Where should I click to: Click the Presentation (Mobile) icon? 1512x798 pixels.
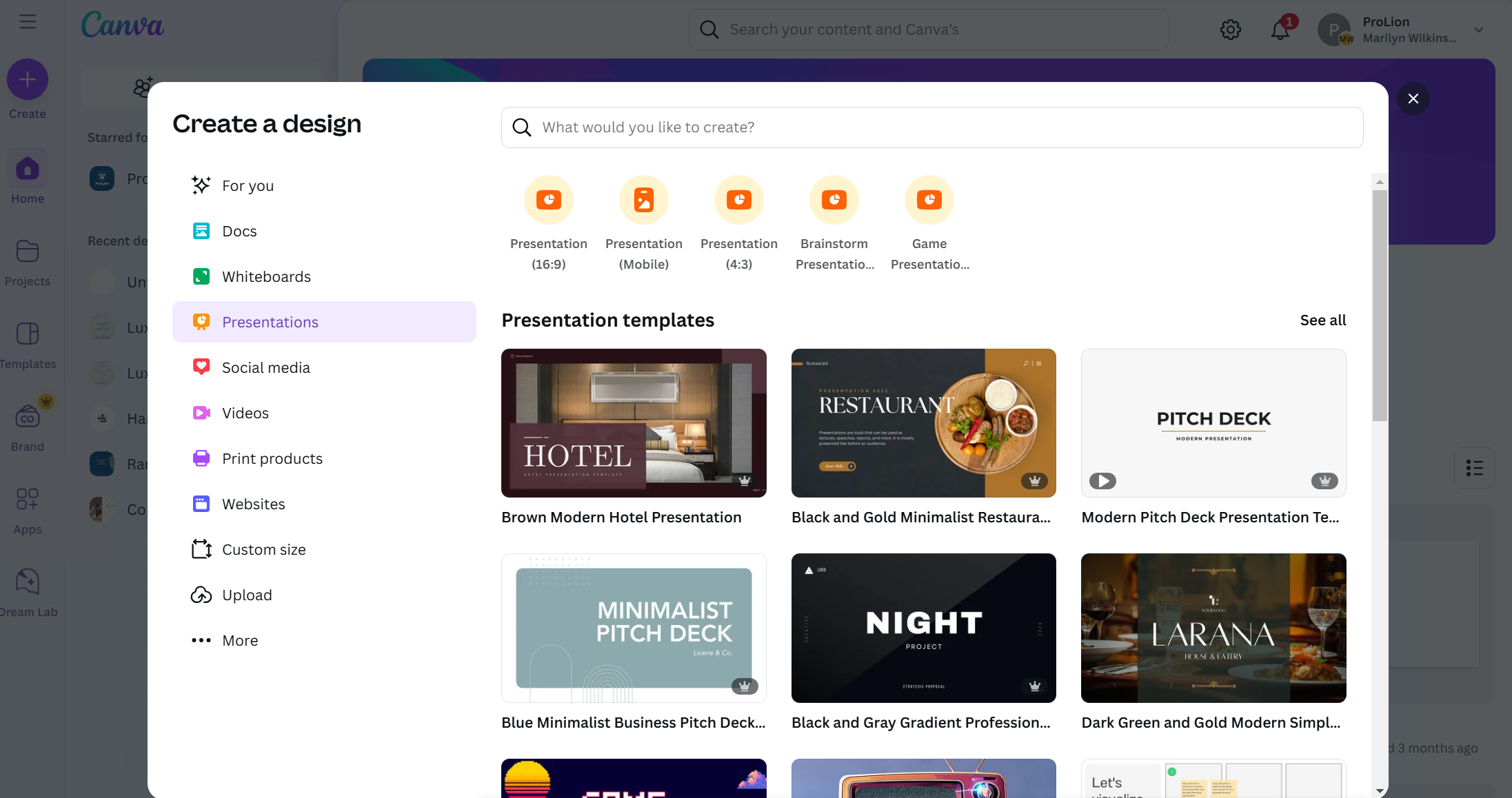pos(644,200)
